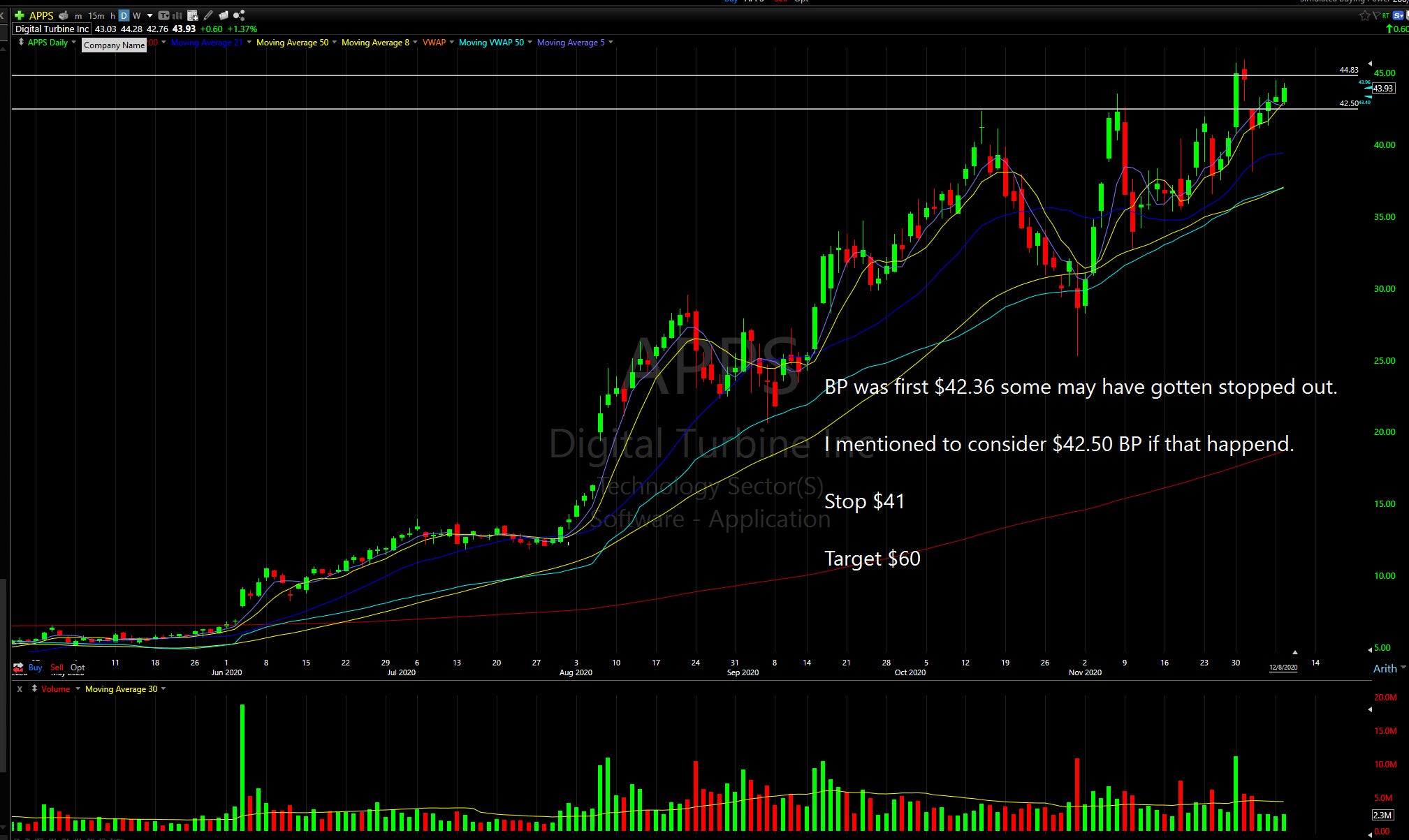1409x840 pixels.
Task: Click the trade swap arrows icon
Action: click(x=18, y=668)
